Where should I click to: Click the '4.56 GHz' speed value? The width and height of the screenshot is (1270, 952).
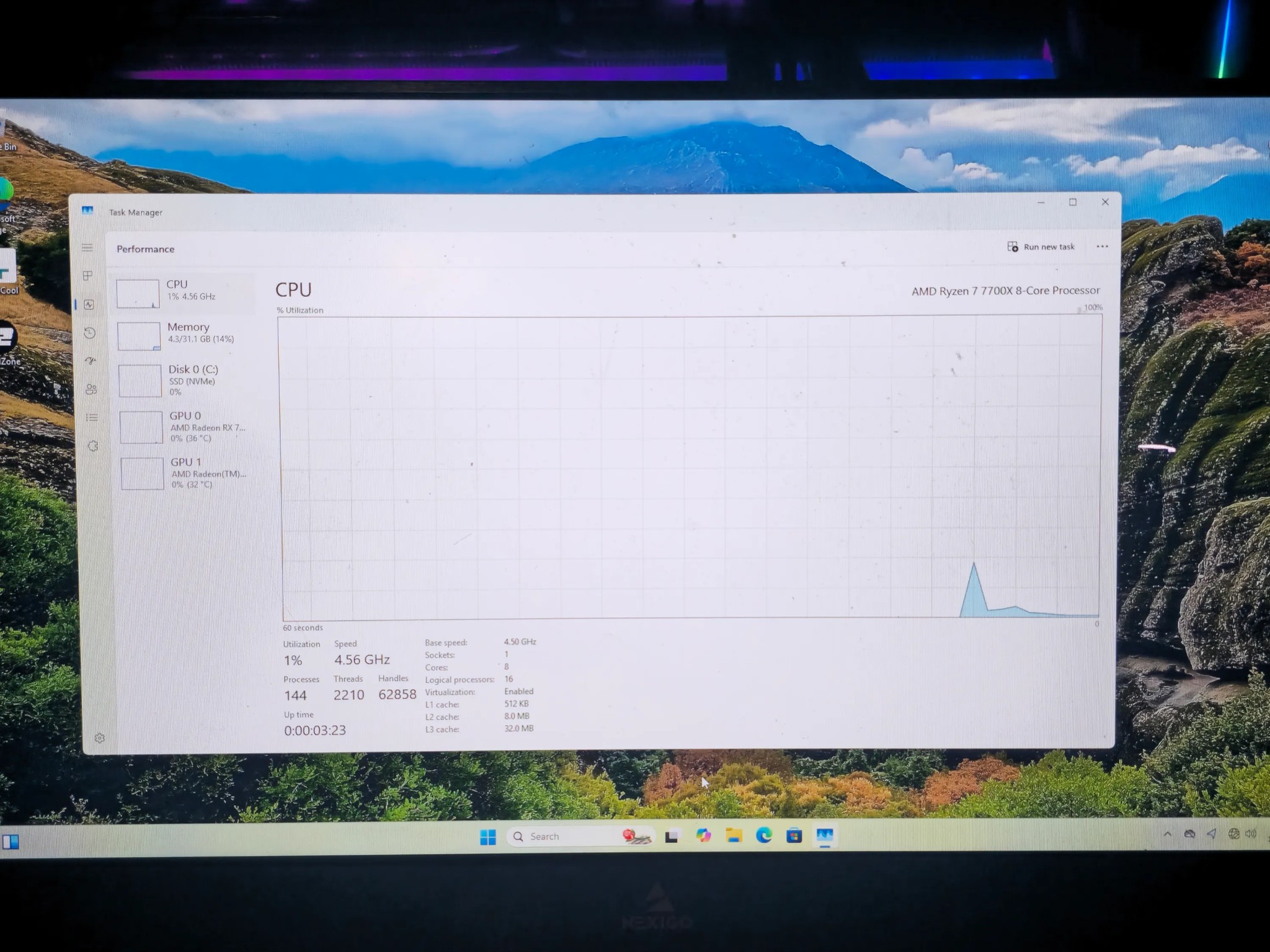tap(362, 659)
